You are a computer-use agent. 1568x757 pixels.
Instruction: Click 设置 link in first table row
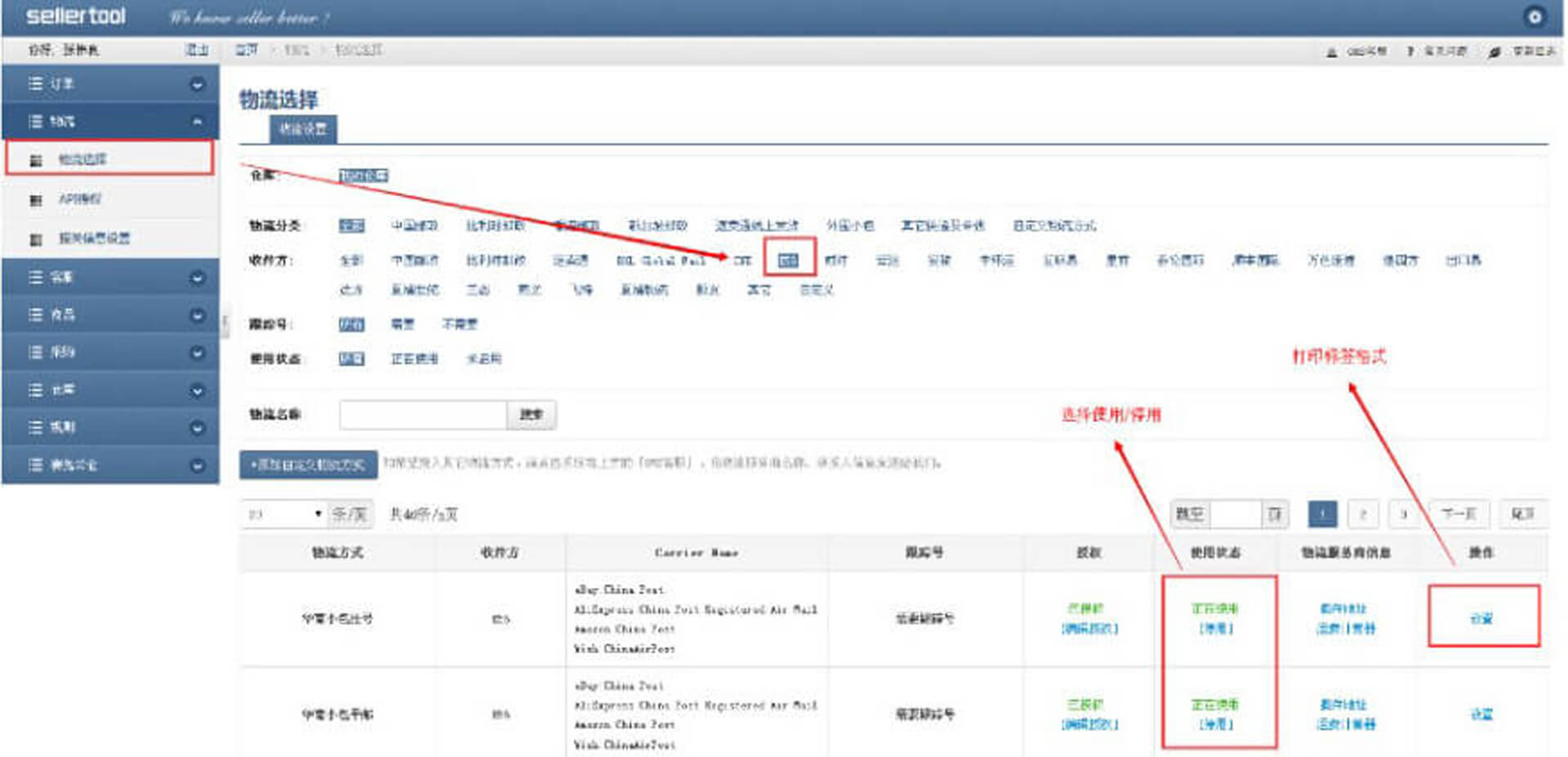[x=1481, y=618]
